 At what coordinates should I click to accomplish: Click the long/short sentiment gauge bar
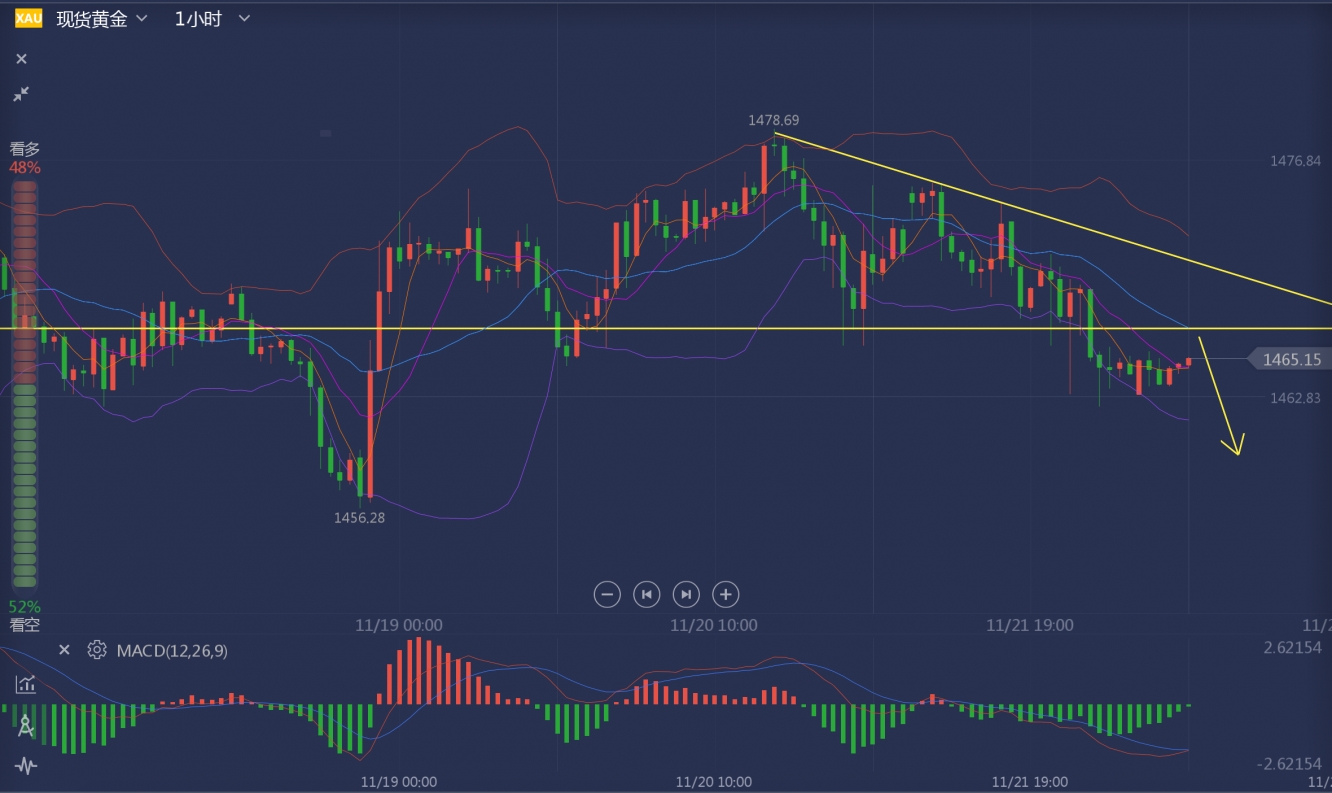tap(25, 385)
